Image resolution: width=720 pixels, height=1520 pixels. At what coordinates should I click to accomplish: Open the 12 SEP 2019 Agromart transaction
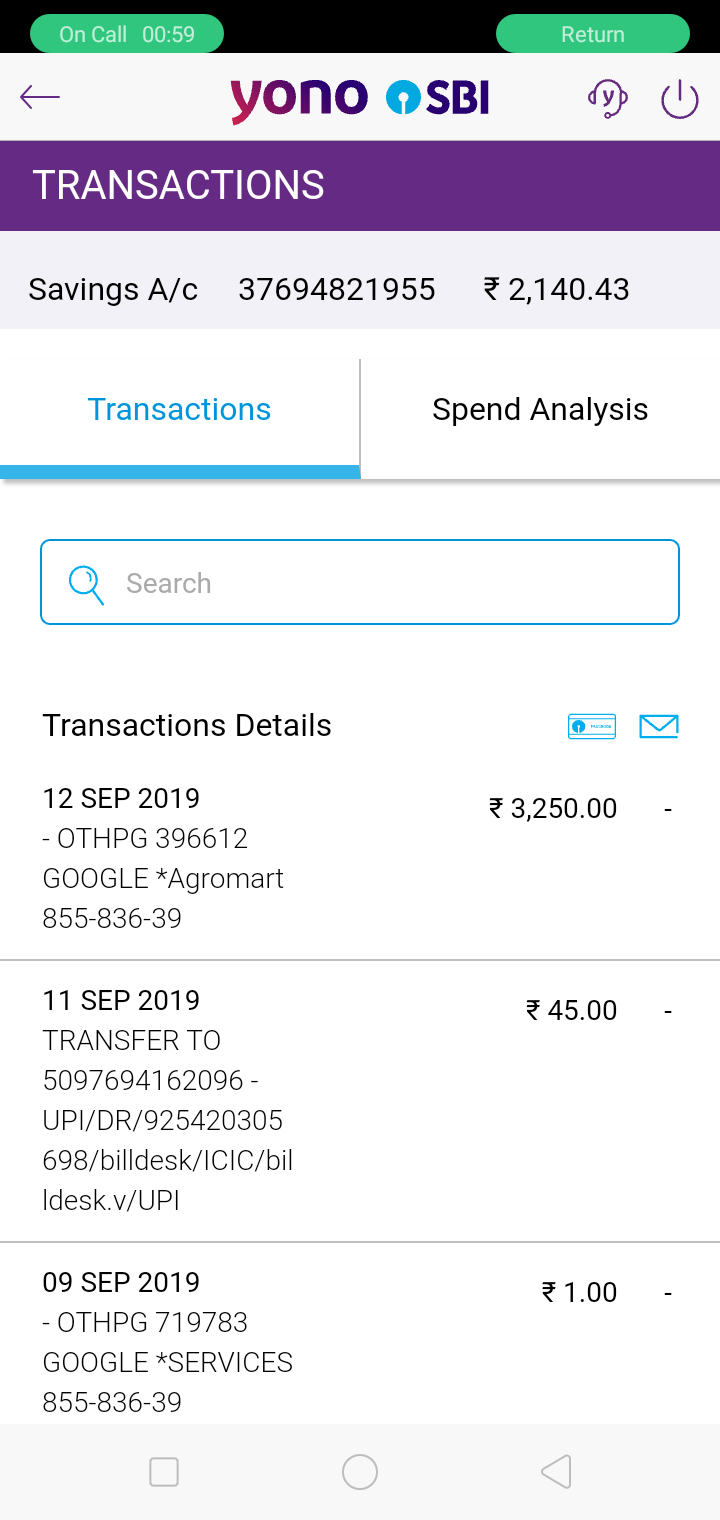pyautogui.click(x=360, y=858)
